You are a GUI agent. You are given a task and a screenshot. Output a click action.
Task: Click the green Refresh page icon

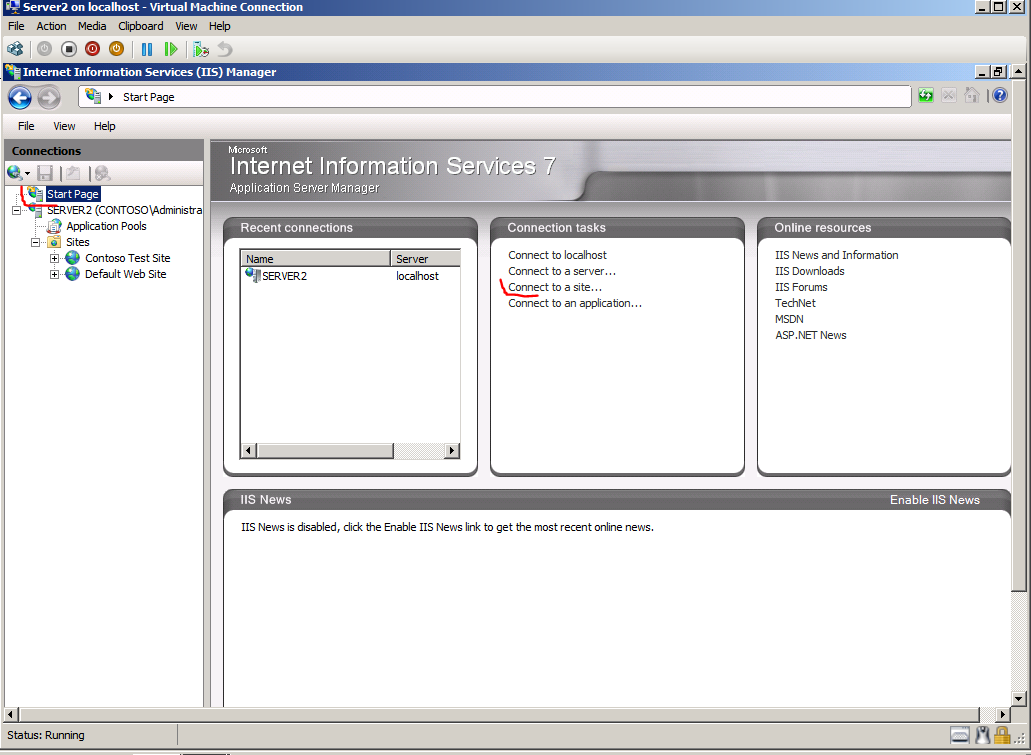tap(926, 96)
